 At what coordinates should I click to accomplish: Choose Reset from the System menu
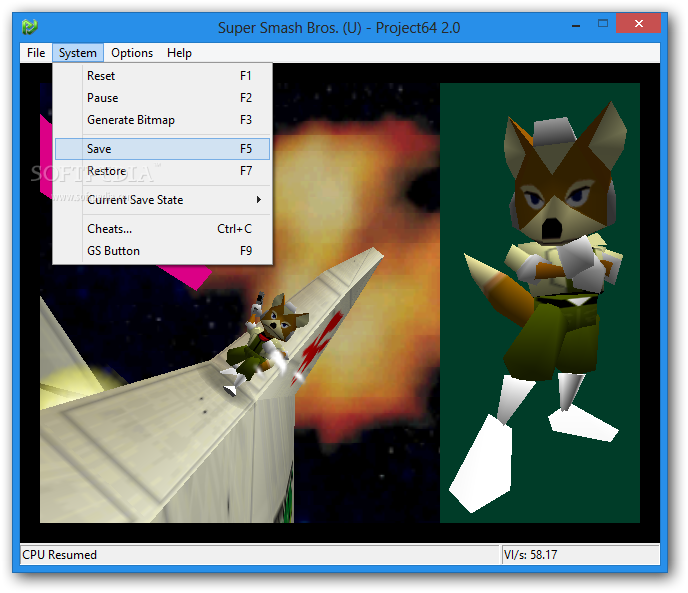[162, 76]
